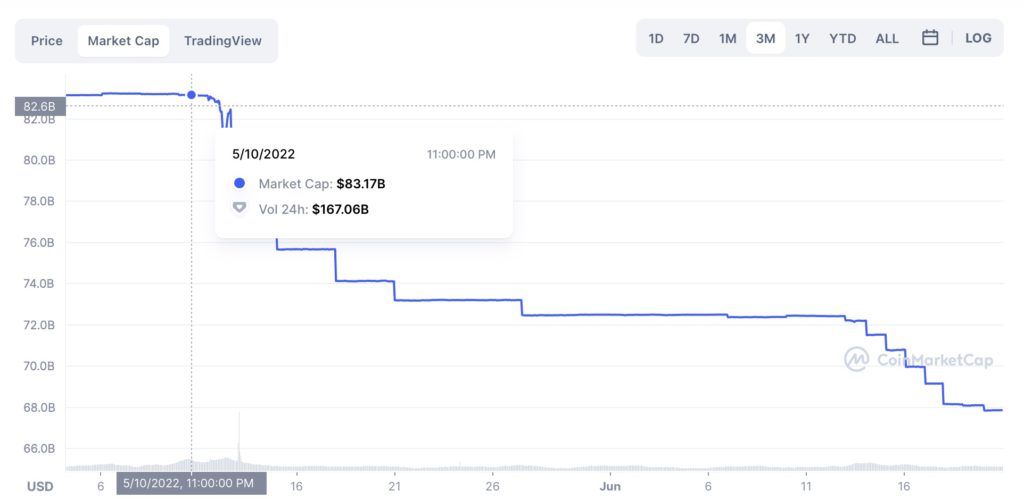Switch chart to 1Y range
This screenshot has width=1024, height=499.
click(x=802, y=39)
